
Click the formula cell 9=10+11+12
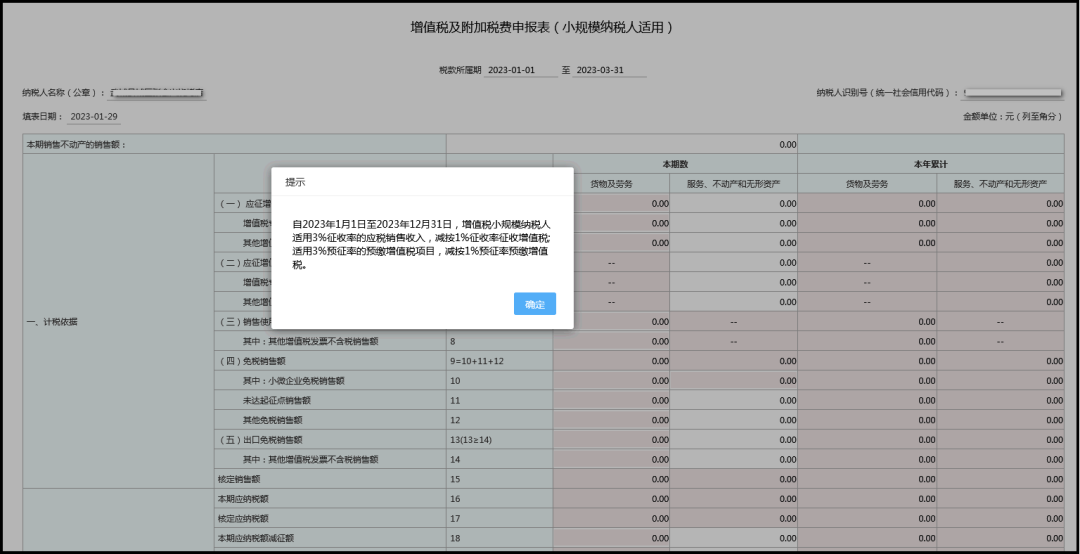[x=499, y=361]
